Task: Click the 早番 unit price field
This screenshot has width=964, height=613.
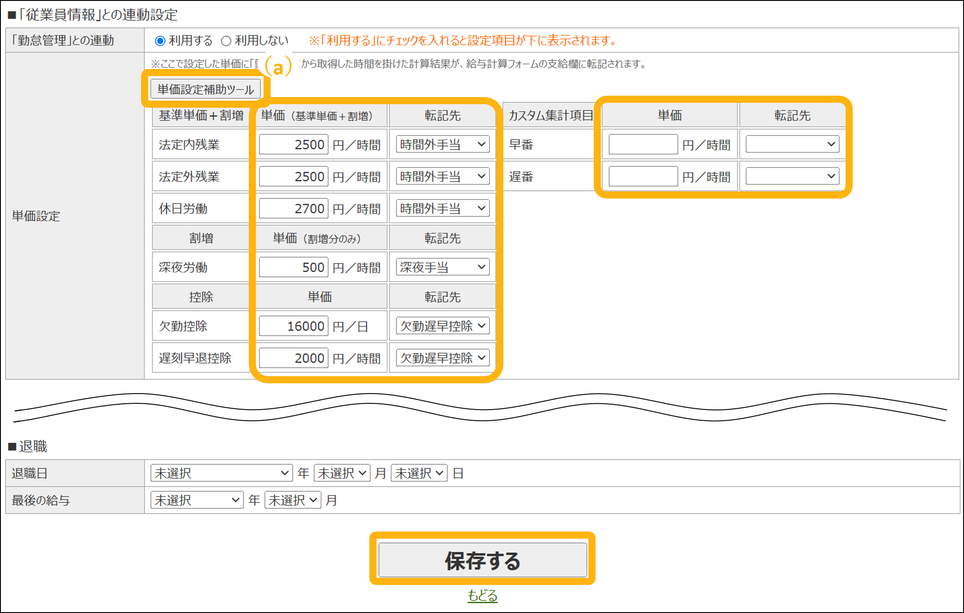Action: (643, 145)
